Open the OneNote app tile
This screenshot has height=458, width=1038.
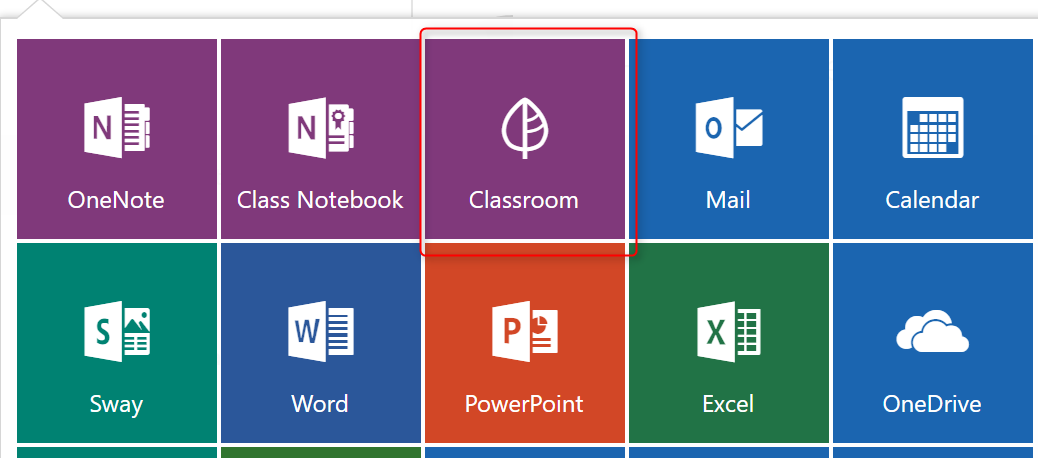tap(117, 139)
